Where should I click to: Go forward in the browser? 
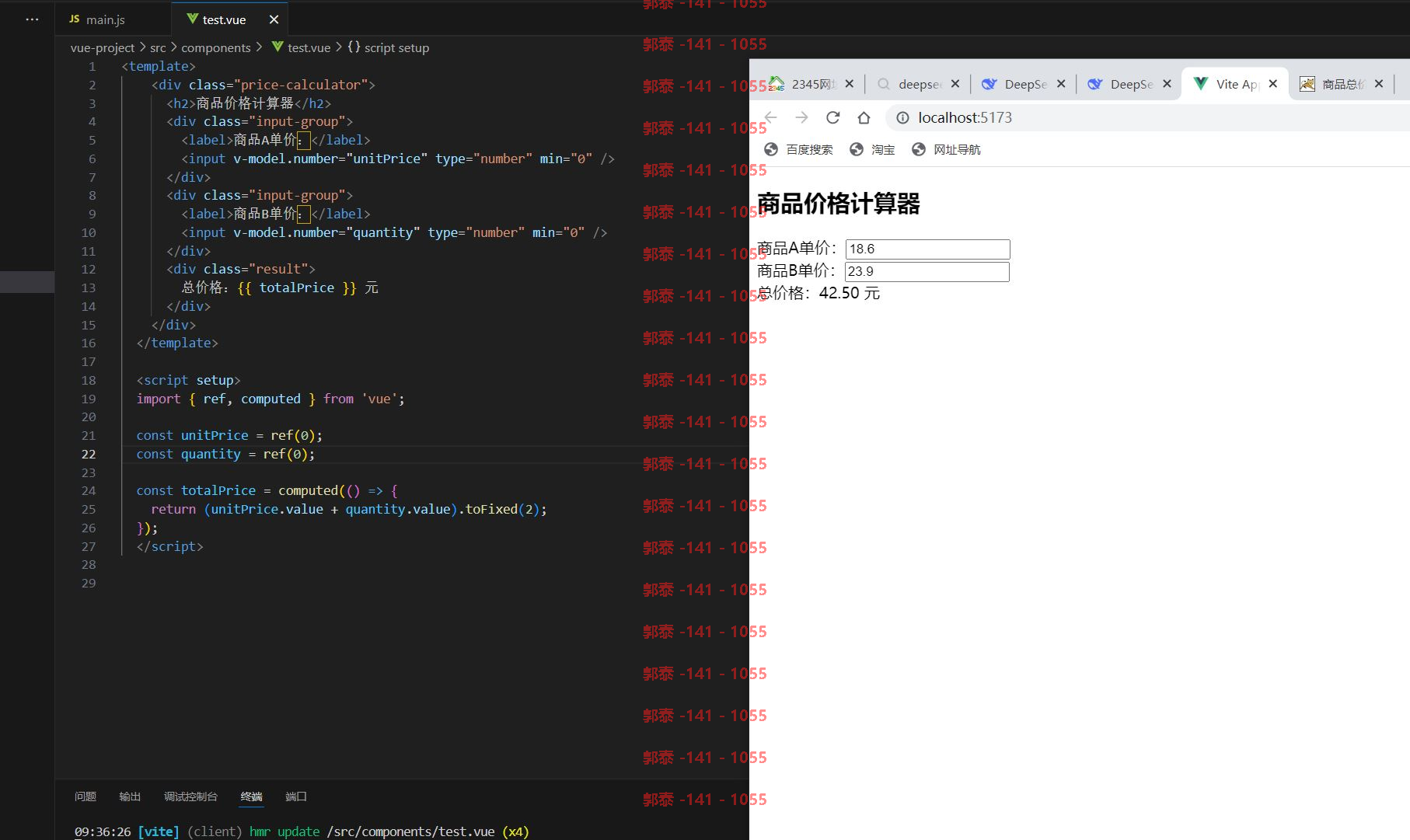[x=801, y=117]
